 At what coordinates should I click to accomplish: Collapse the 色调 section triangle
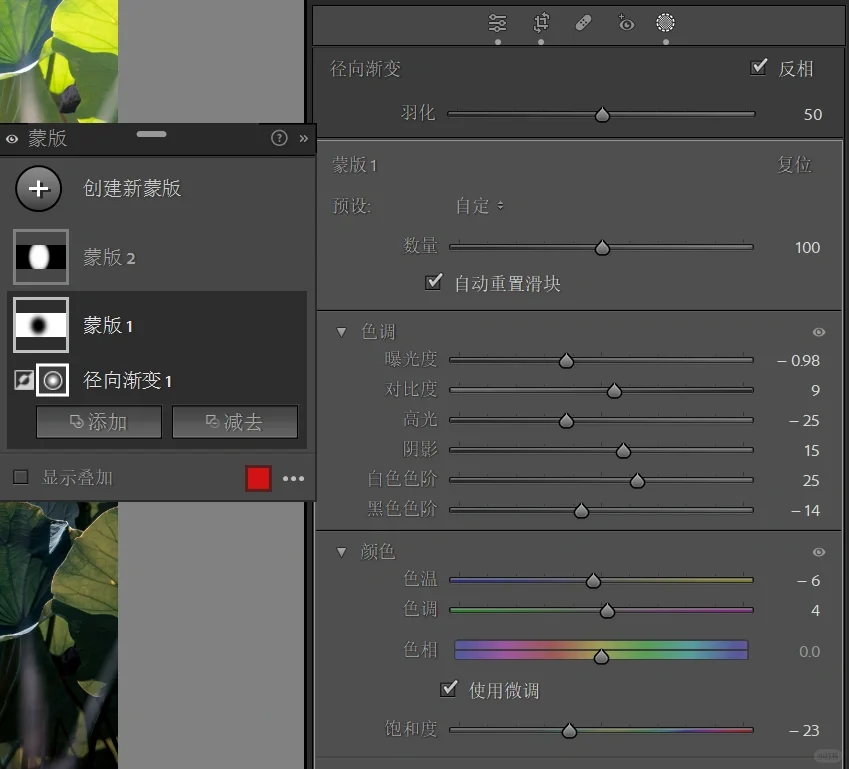(x=341, y=332)
